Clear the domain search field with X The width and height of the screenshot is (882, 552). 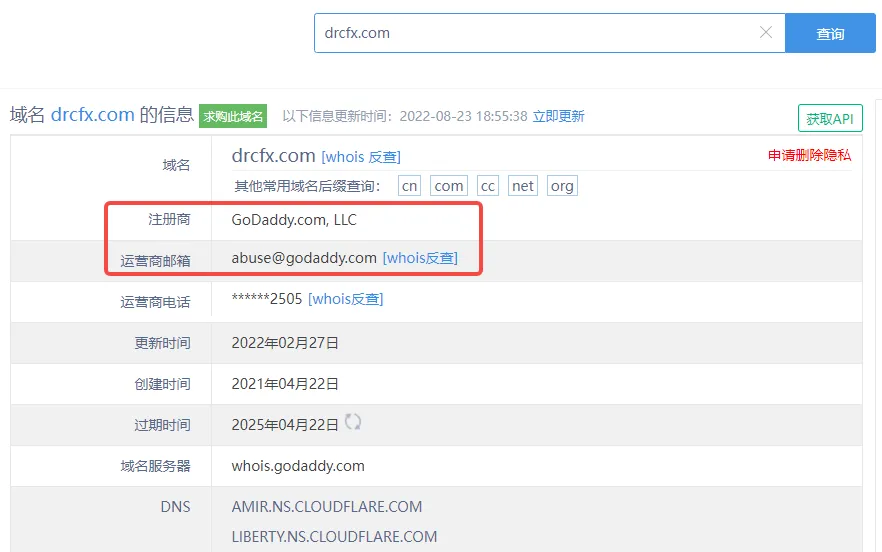[x=766, y=33]
